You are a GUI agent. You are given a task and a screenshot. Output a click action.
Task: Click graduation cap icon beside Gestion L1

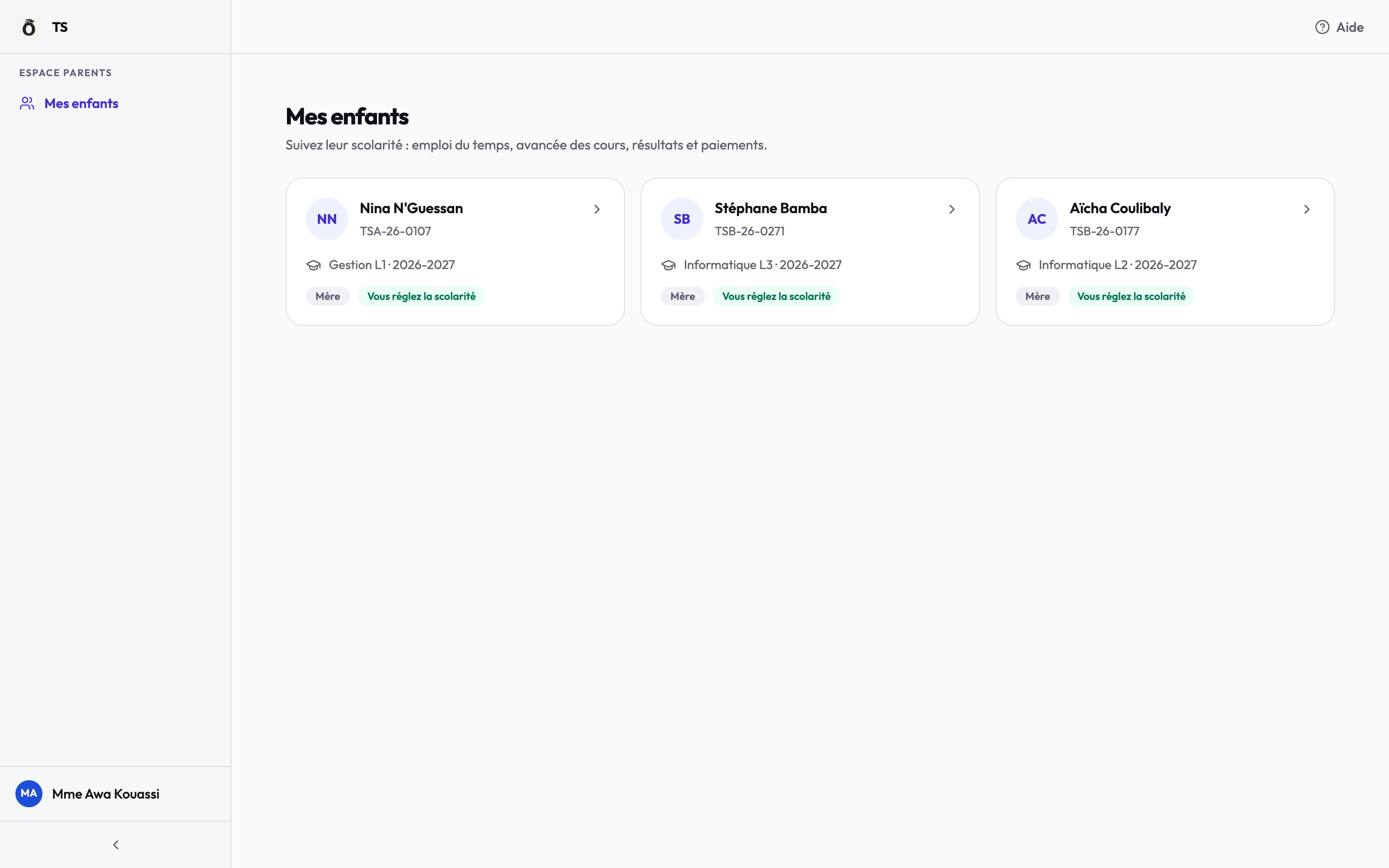click(313, 265)
